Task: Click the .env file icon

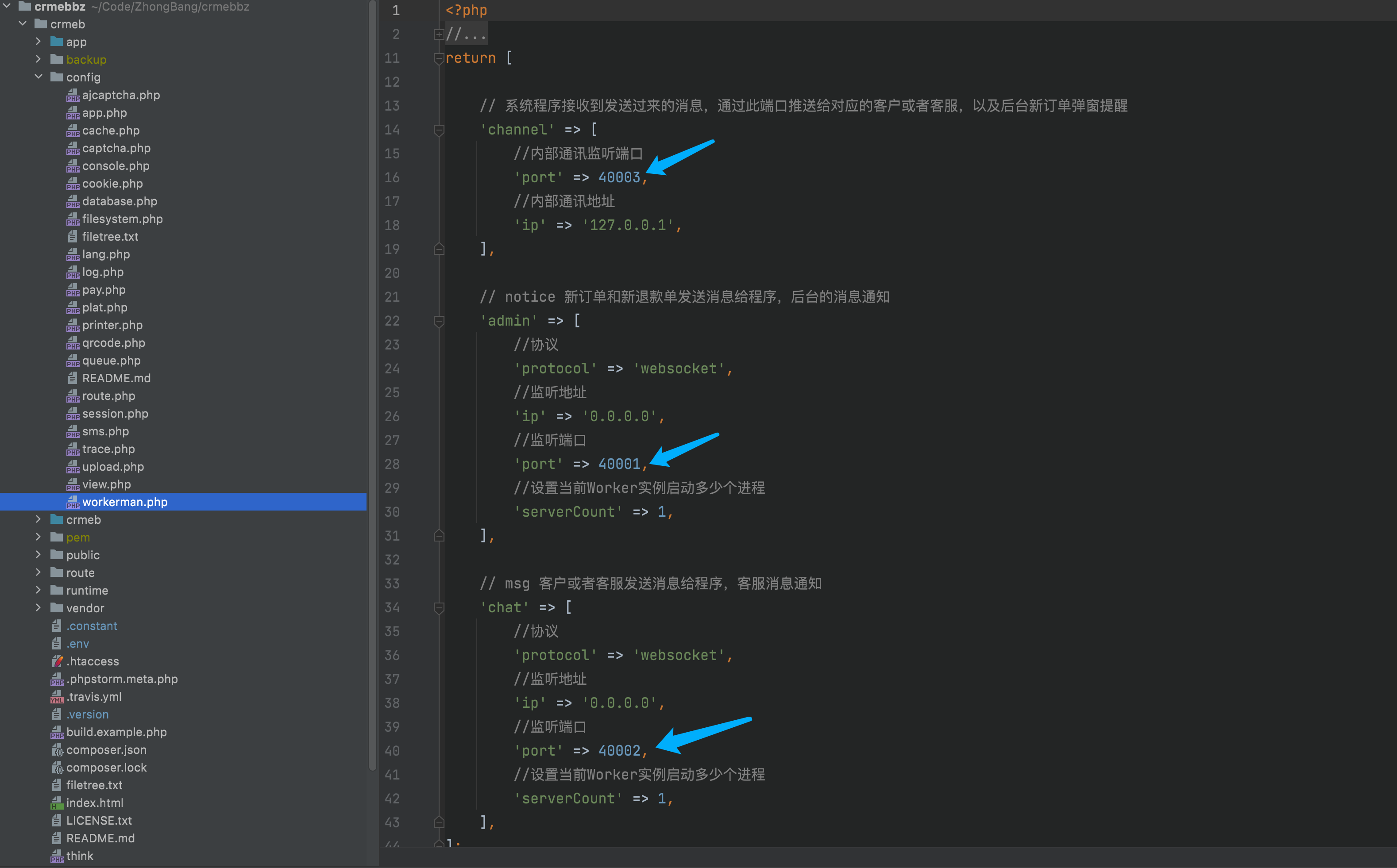Action: tap(57, 644)
